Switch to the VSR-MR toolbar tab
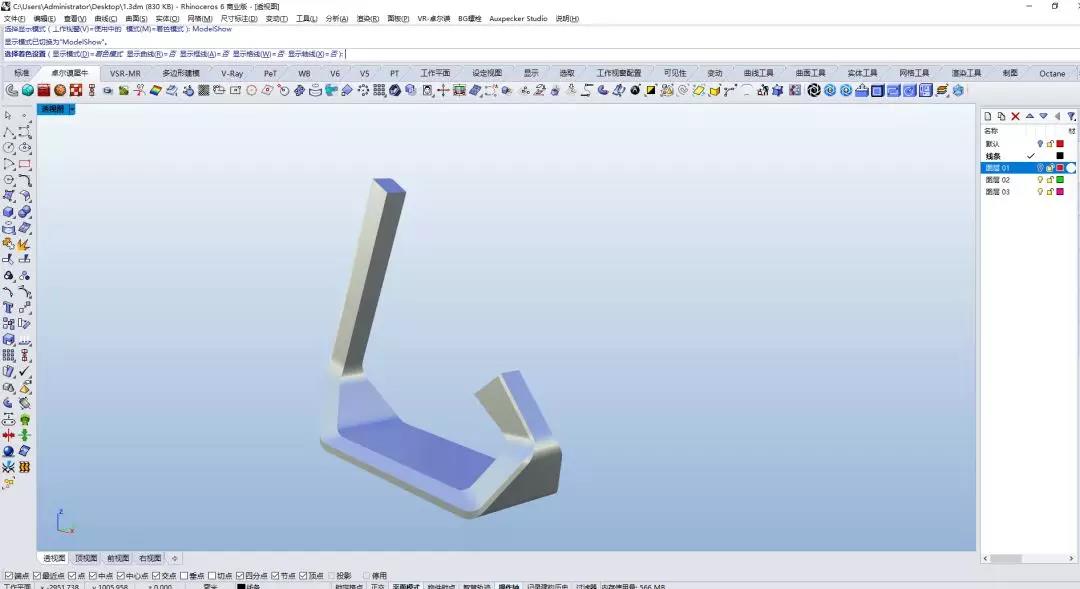Screen dimensions: 1080x589 [x=125, y=74]
